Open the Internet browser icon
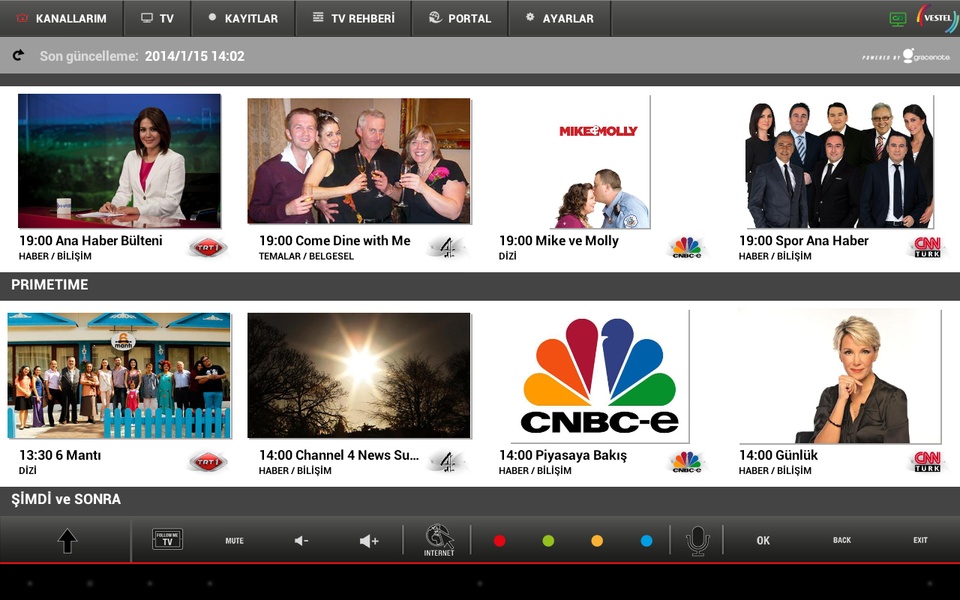The height and width of the screenshot is (600, 960). coord(439,540)
